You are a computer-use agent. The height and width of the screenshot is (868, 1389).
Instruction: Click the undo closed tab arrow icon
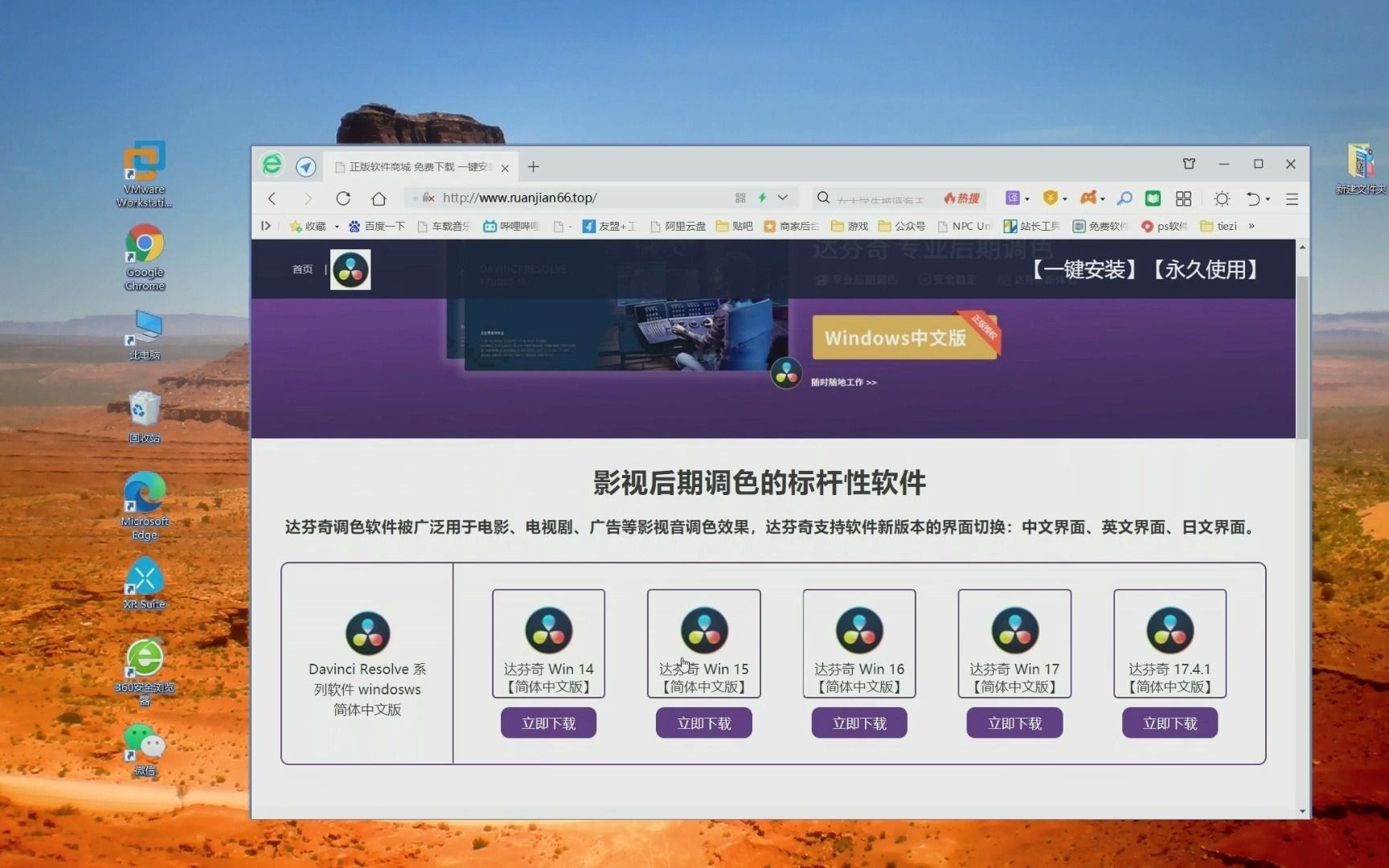click(x=1253, y=198)
